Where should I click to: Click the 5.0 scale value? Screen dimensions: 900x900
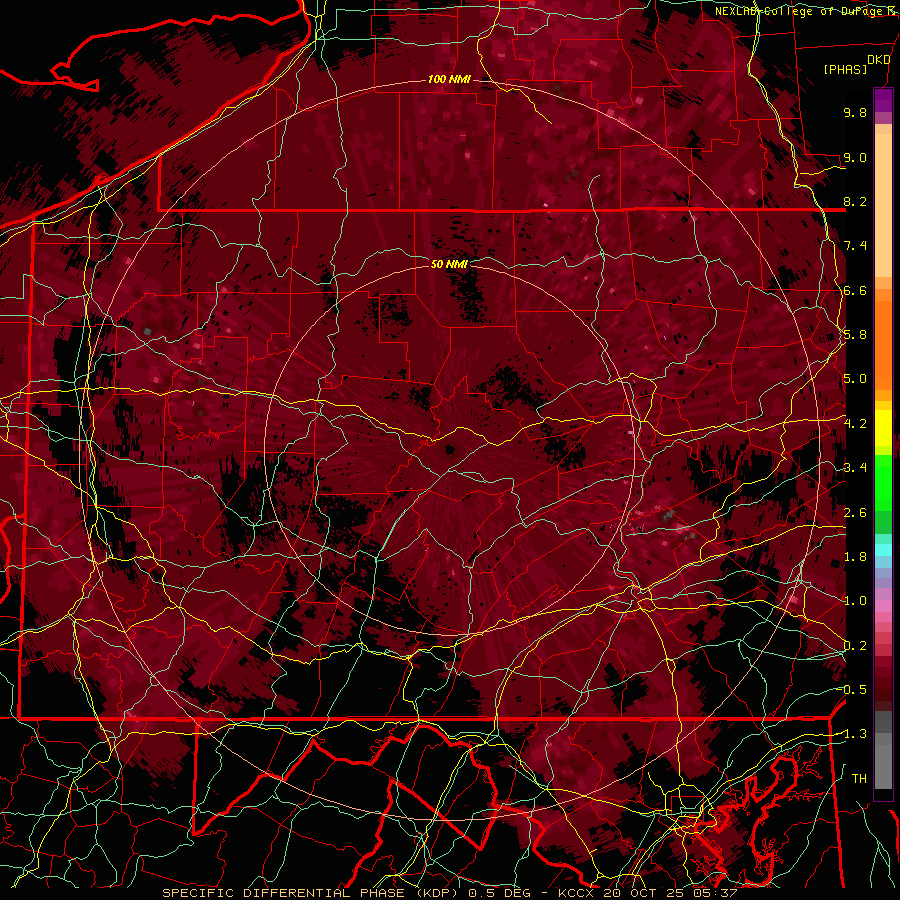click(x=855, y=379)
